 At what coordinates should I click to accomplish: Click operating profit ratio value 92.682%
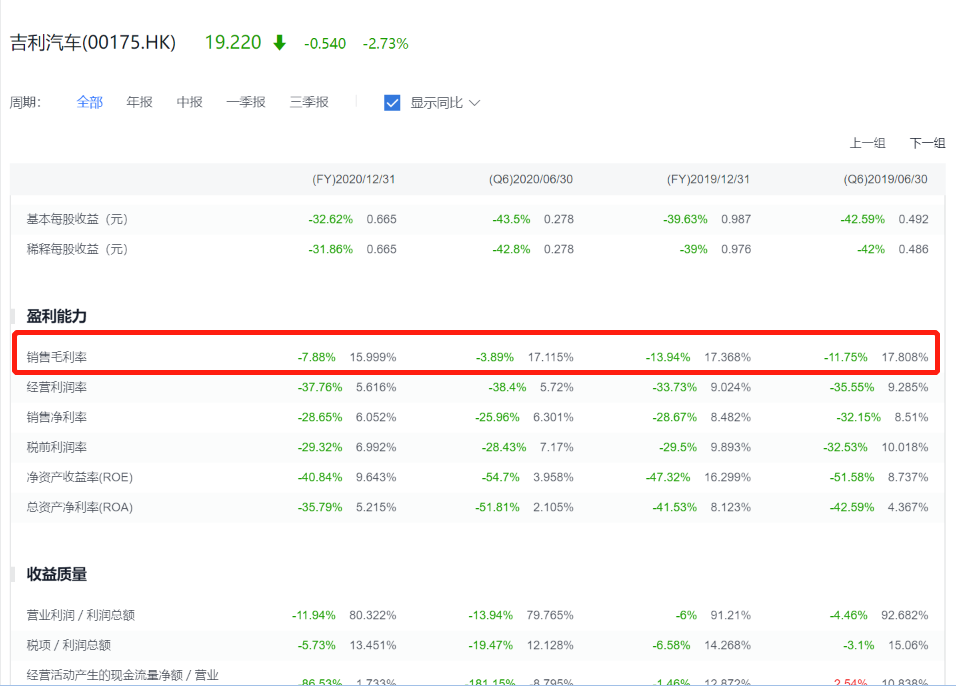point(905,615)
